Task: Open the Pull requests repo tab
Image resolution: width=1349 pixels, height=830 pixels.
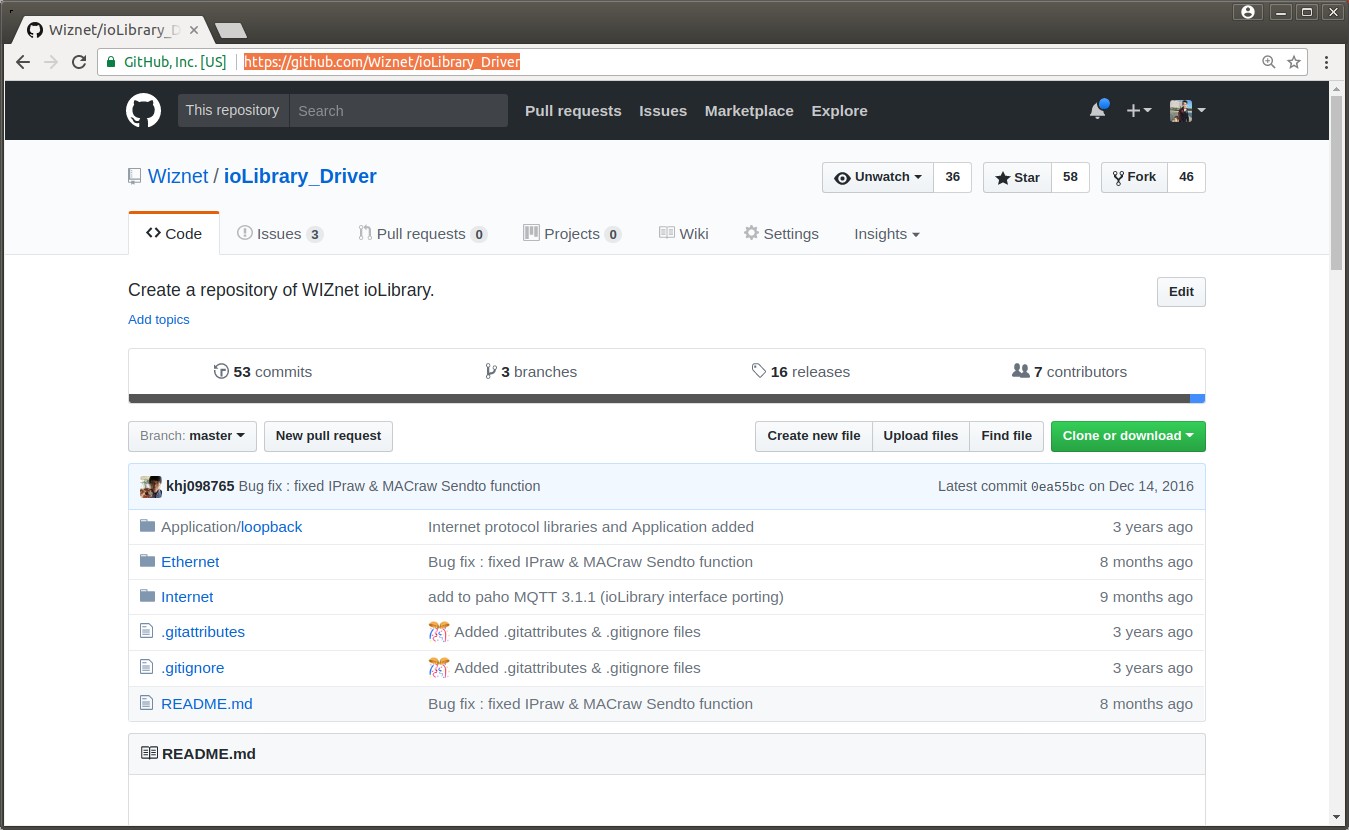Action: [423, 234]
